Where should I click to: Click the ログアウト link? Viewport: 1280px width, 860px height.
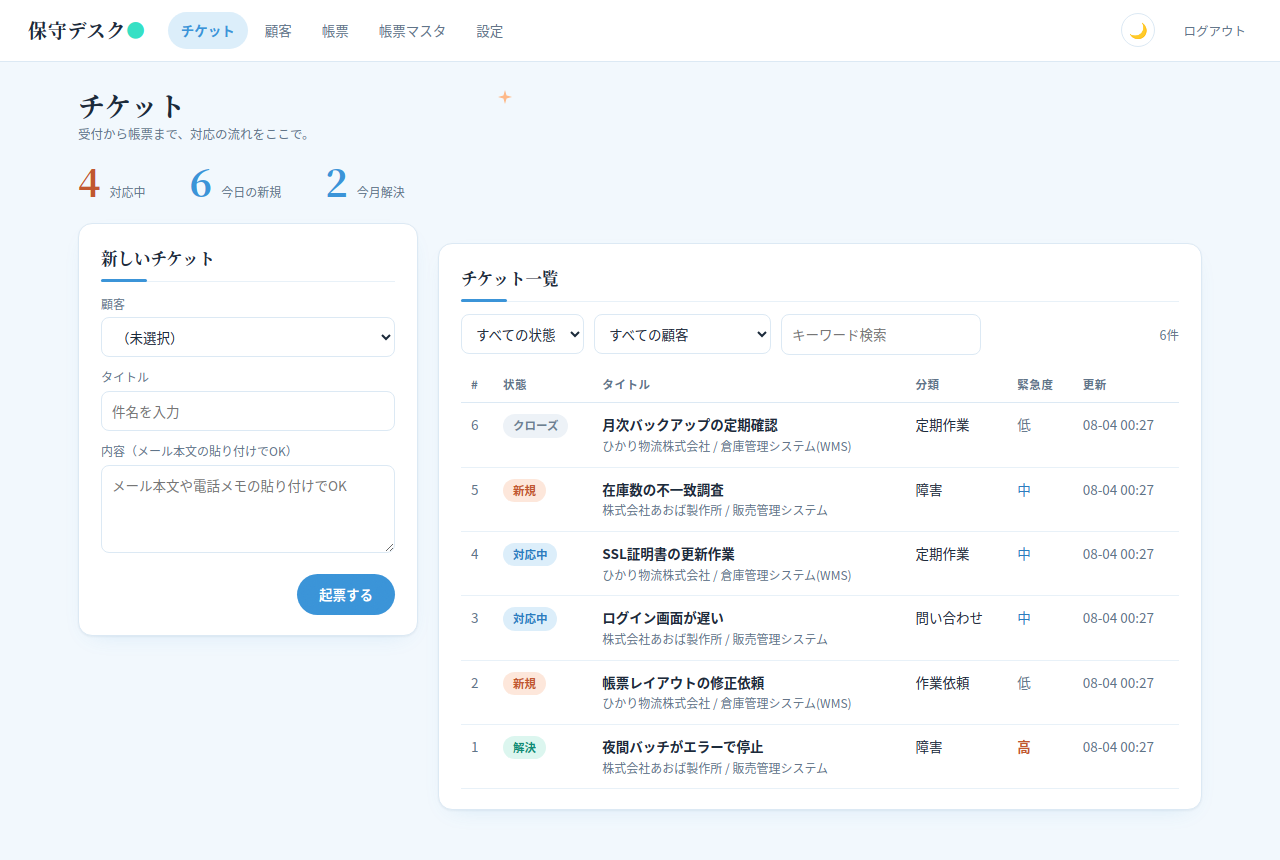[x=1214, y=31]
